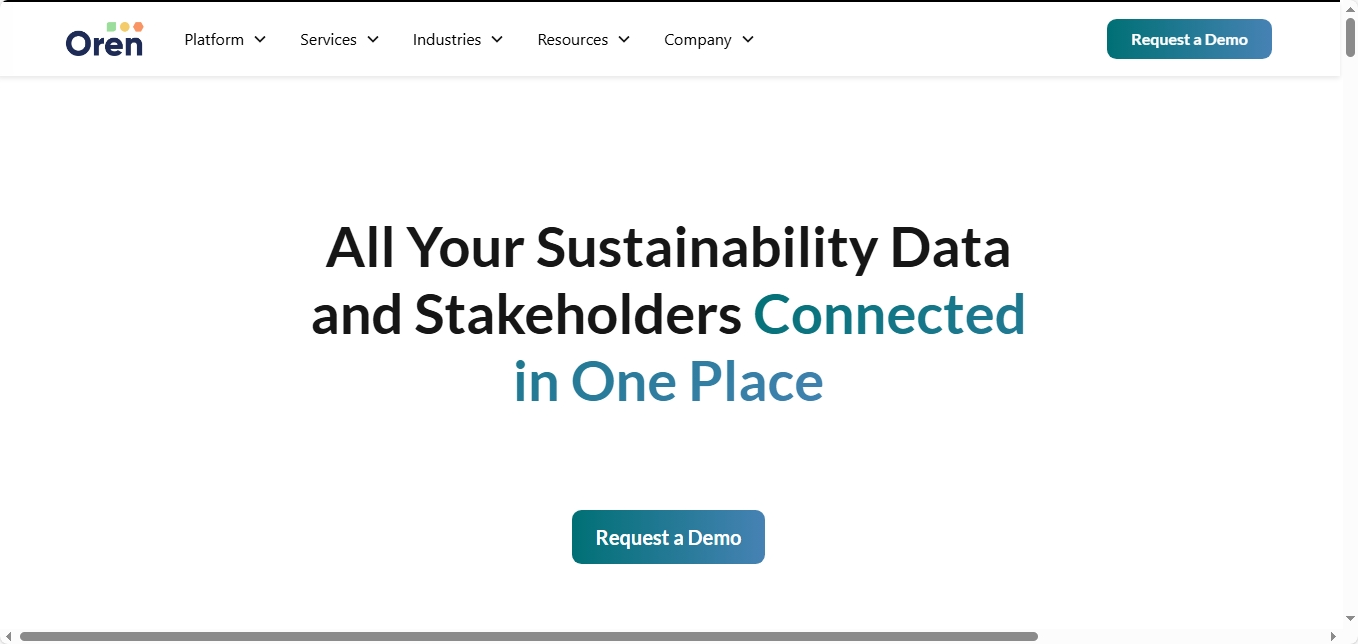Expand the Industries chevron arrow
Image resolution: width=1358 pixels, height=644 pixels.
tap(498, 40)
